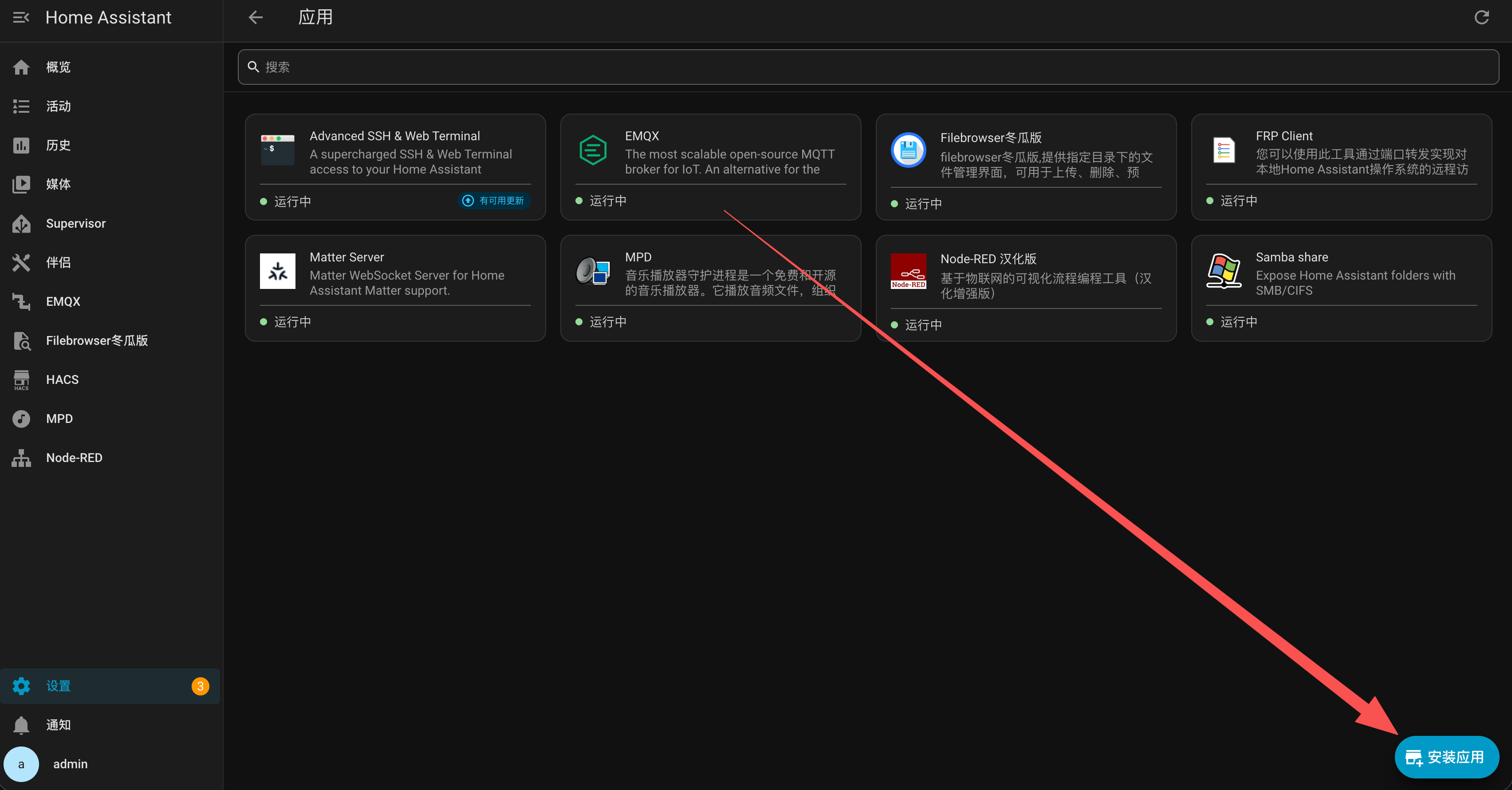Open the 设置 sidebar item
This screenshot has height=790, width=1512.
coord(110,686)
